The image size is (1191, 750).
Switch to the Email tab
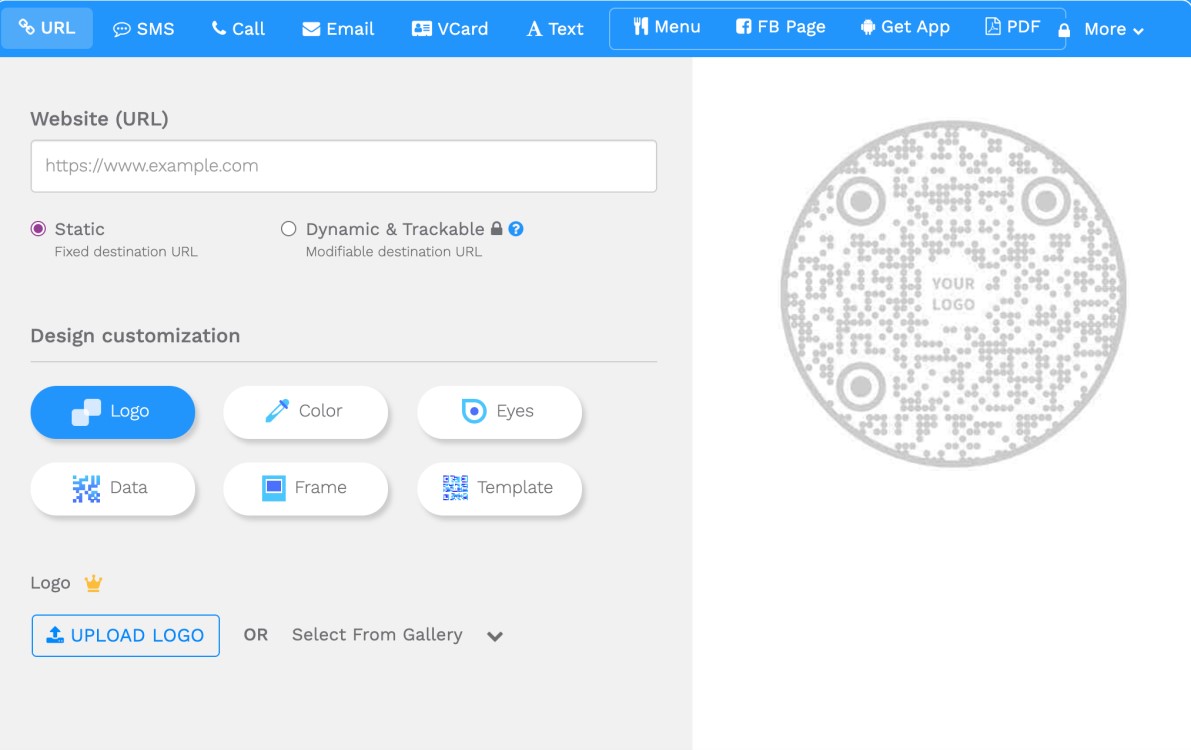click(338, 29)
